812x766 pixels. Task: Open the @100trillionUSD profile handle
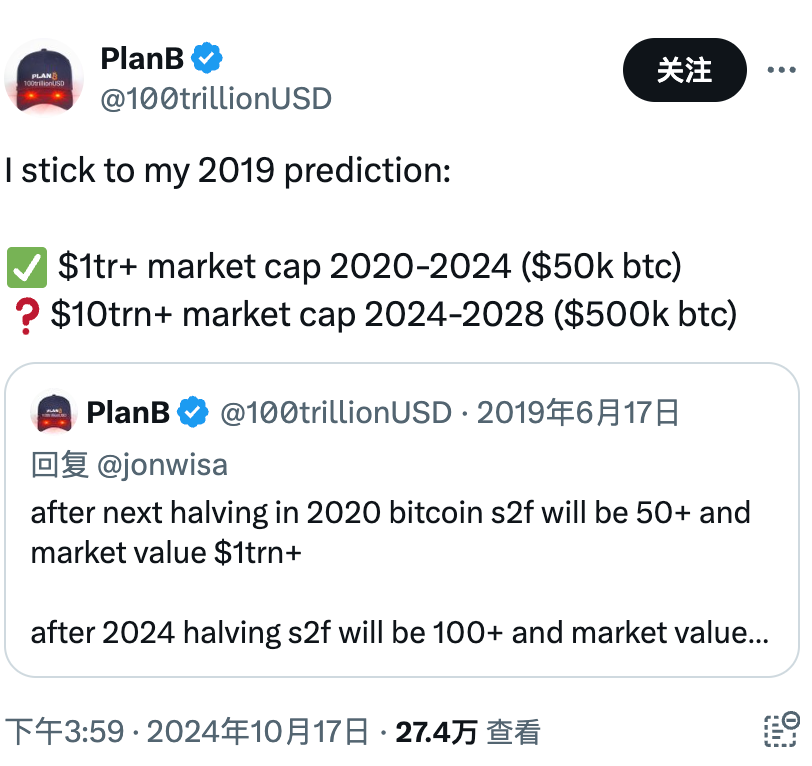click(x=216, y=98)
